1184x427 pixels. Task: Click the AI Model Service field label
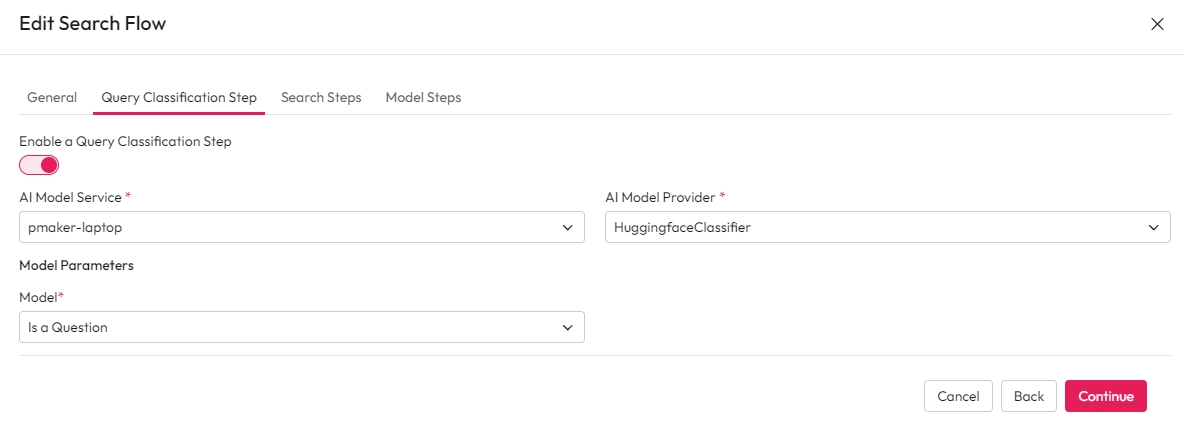pyautogui.click(x=70, y=197)
